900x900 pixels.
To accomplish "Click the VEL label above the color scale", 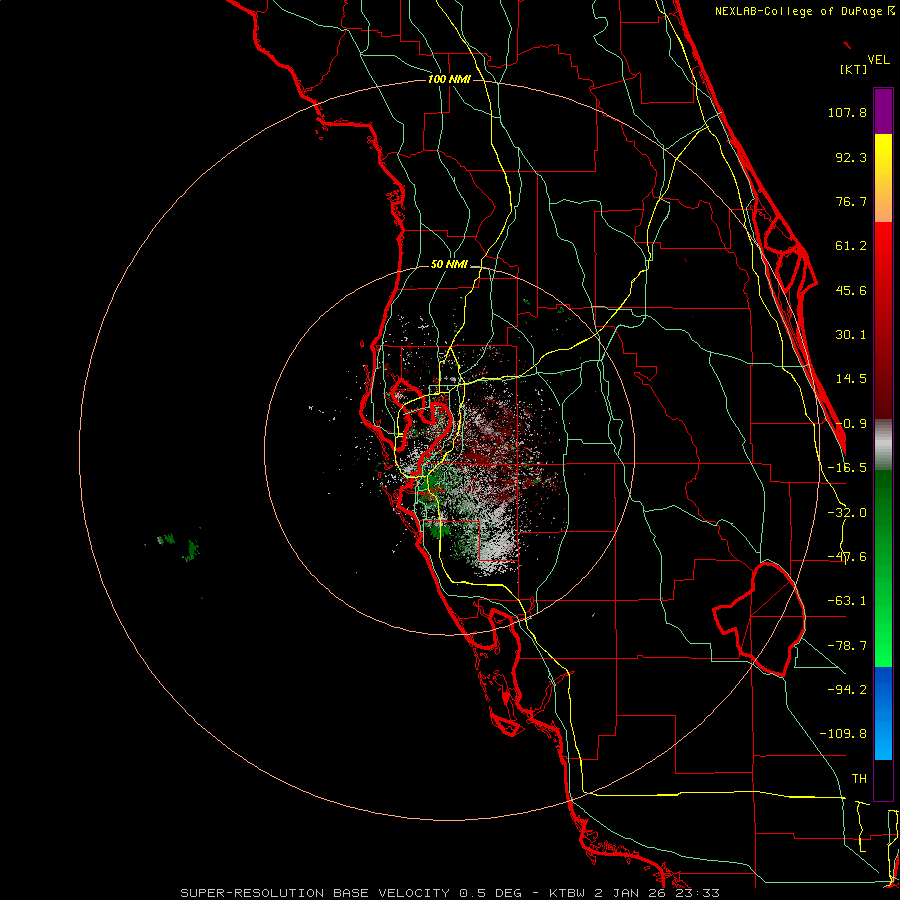I will [878, 60].
